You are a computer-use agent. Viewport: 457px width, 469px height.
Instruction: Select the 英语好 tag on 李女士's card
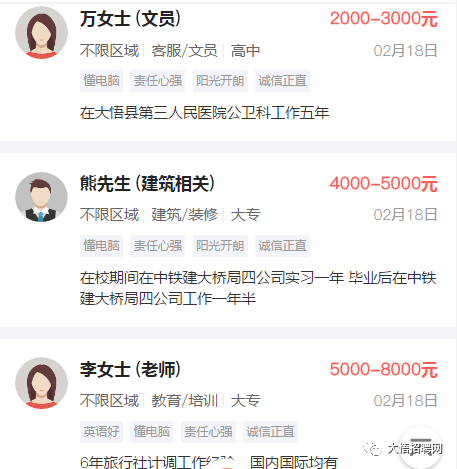(x=101, y=432)
